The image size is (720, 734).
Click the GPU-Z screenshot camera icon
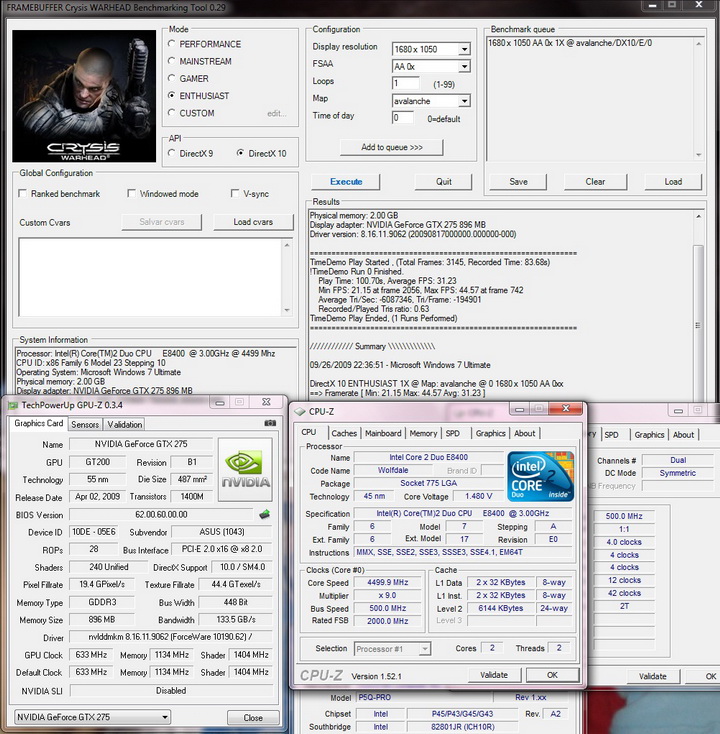click(x=270, y=423)
